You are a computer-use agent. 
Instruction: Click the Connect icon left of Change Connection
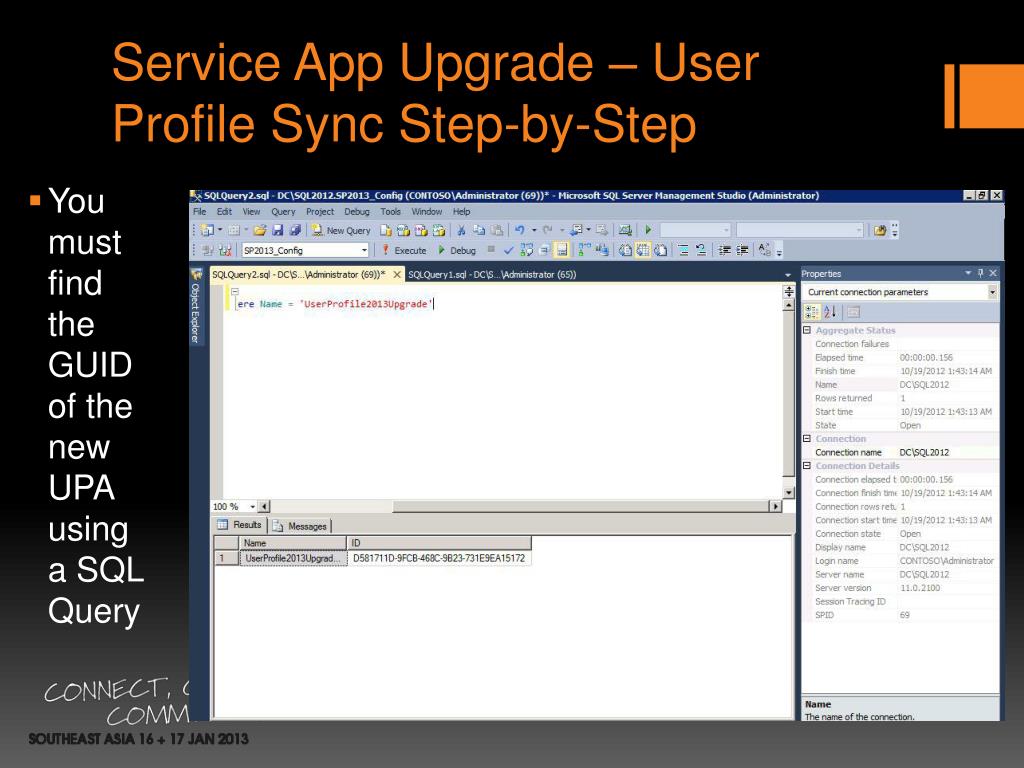(206, 250)
